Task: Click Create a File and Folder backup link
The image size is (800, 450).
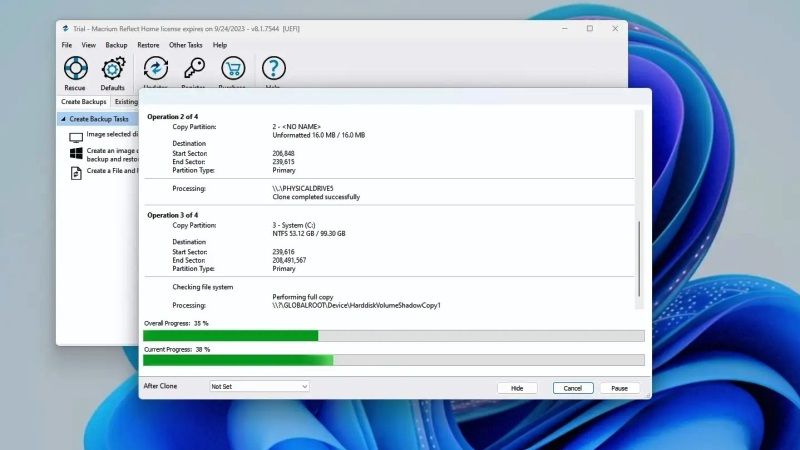Action: (111, 170)
